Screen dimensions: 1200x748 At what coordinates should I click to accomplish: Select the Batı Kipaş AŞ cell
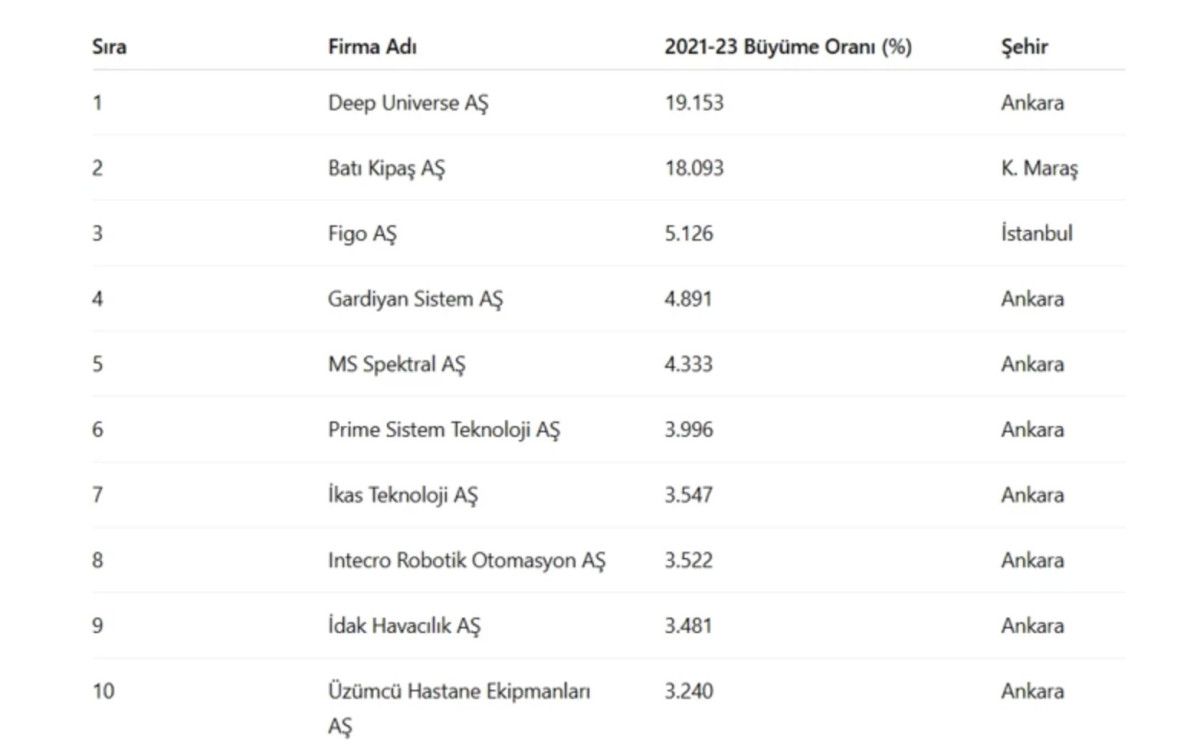click(386, 168)
